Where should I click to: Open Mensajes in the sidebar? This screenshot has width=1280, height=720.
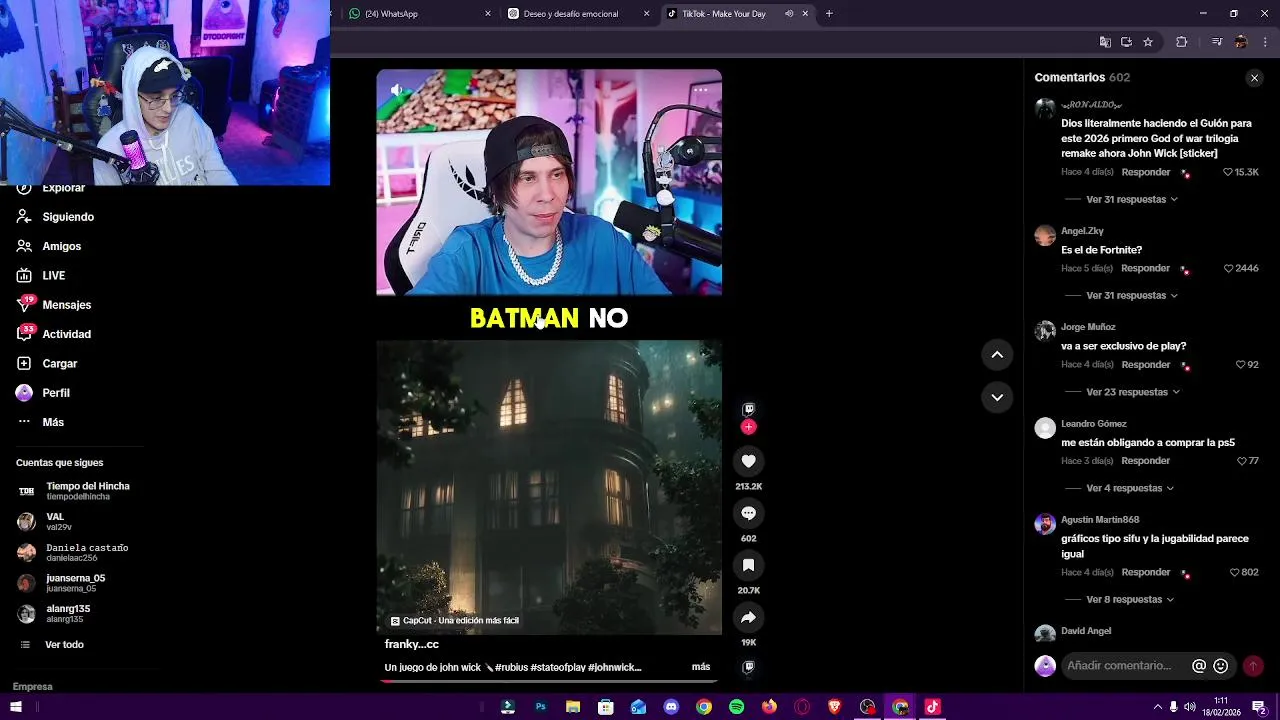(x=67, y=305)
